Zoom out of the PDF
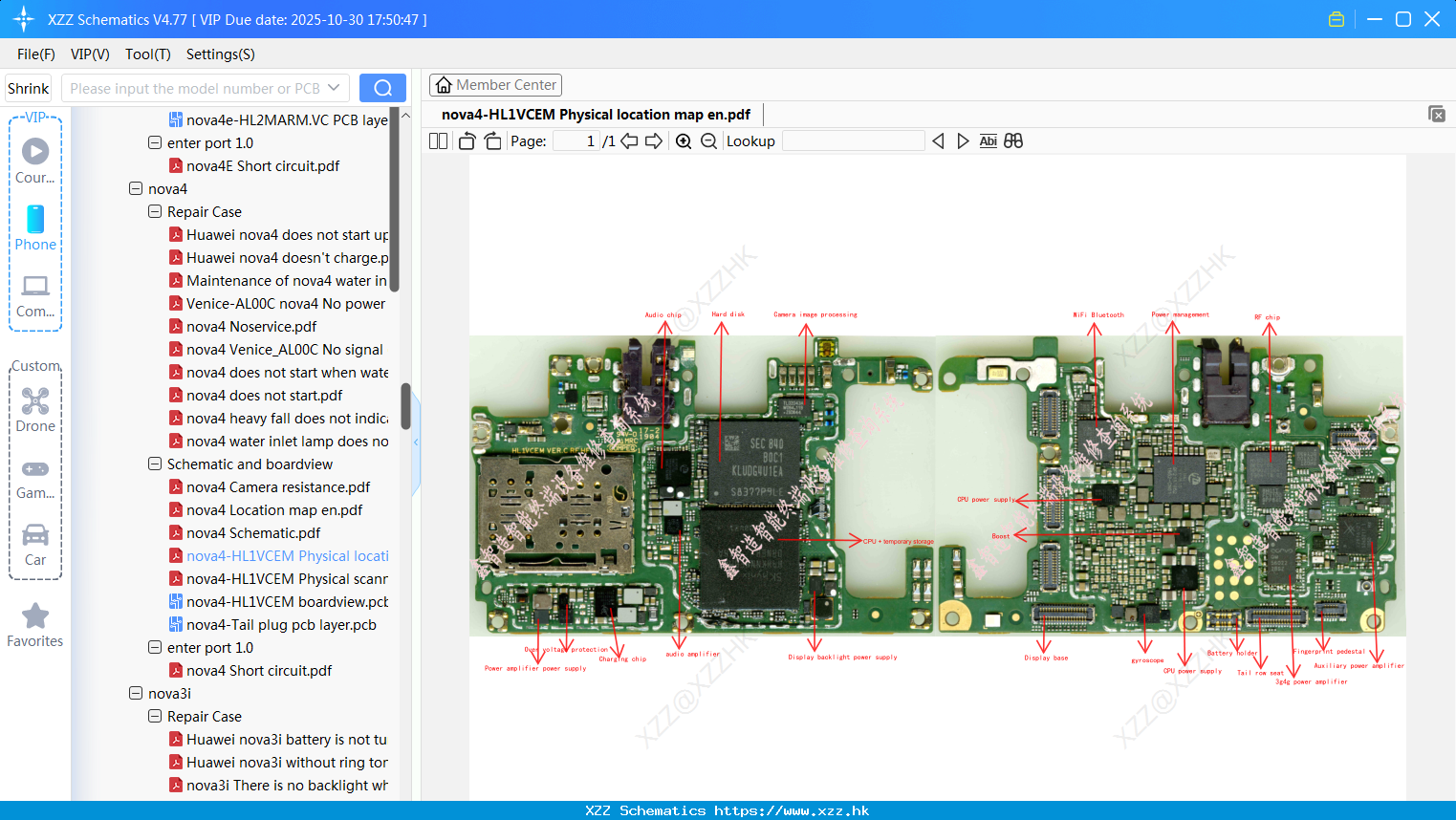 [708, 141]
